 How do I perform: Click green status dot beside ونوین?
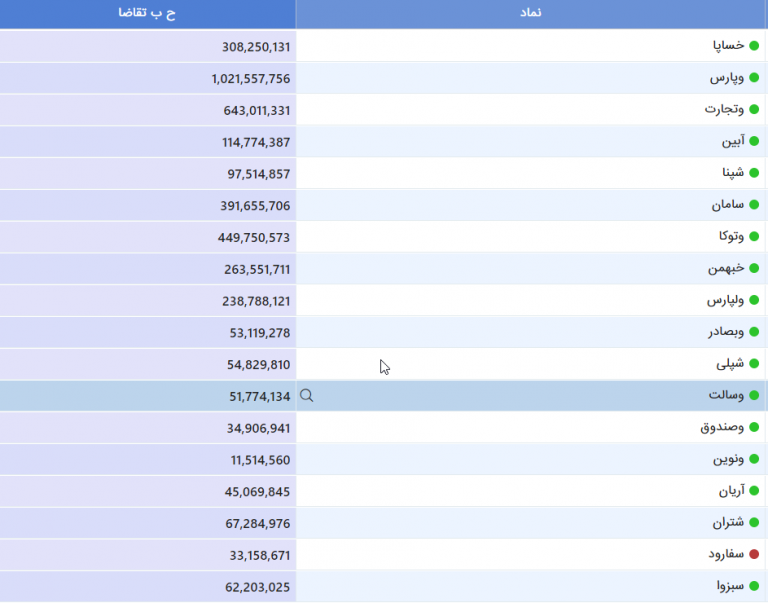point(754,459)
